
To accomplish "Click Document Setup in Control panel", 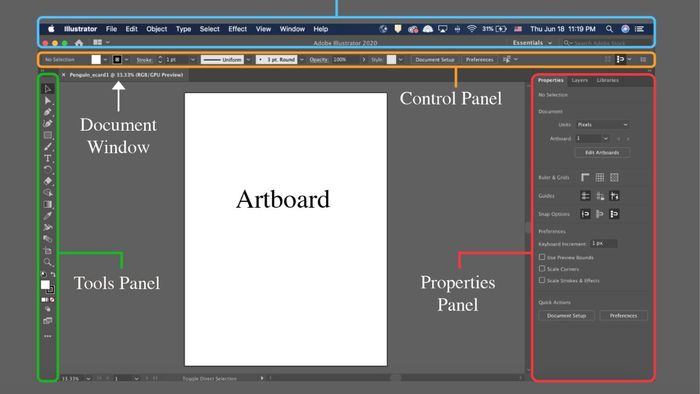I will (434, 59).
